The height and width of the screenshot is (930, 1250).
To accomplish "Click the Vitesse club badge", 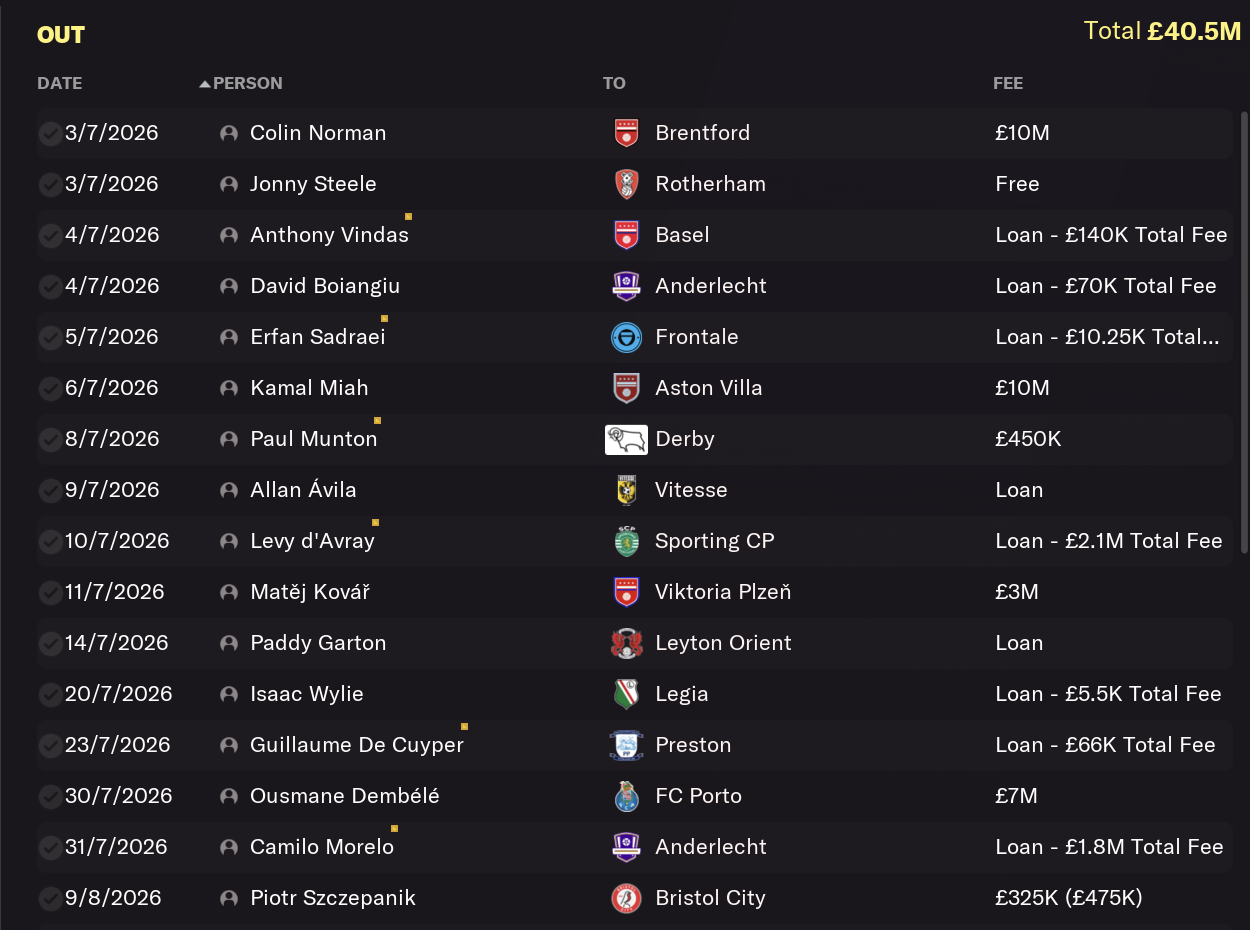I will click(626, 490).
